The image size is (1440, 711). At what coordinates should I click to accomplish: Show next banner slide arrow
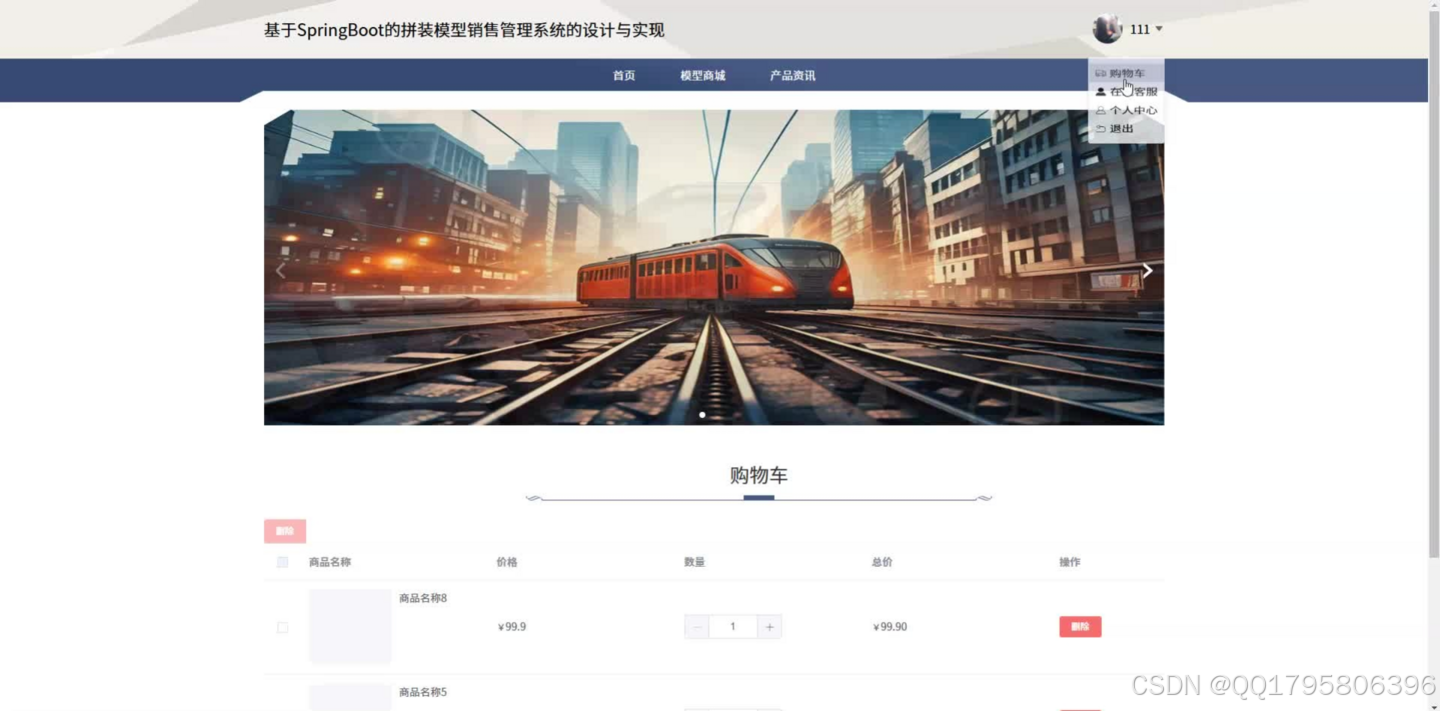1147,270
